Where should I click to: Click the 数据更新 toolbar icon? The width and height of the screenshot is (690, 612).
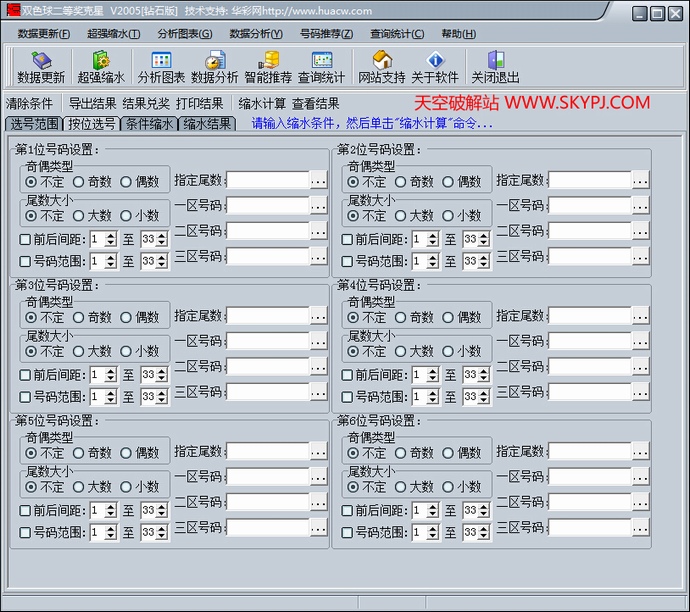[41, 68]
